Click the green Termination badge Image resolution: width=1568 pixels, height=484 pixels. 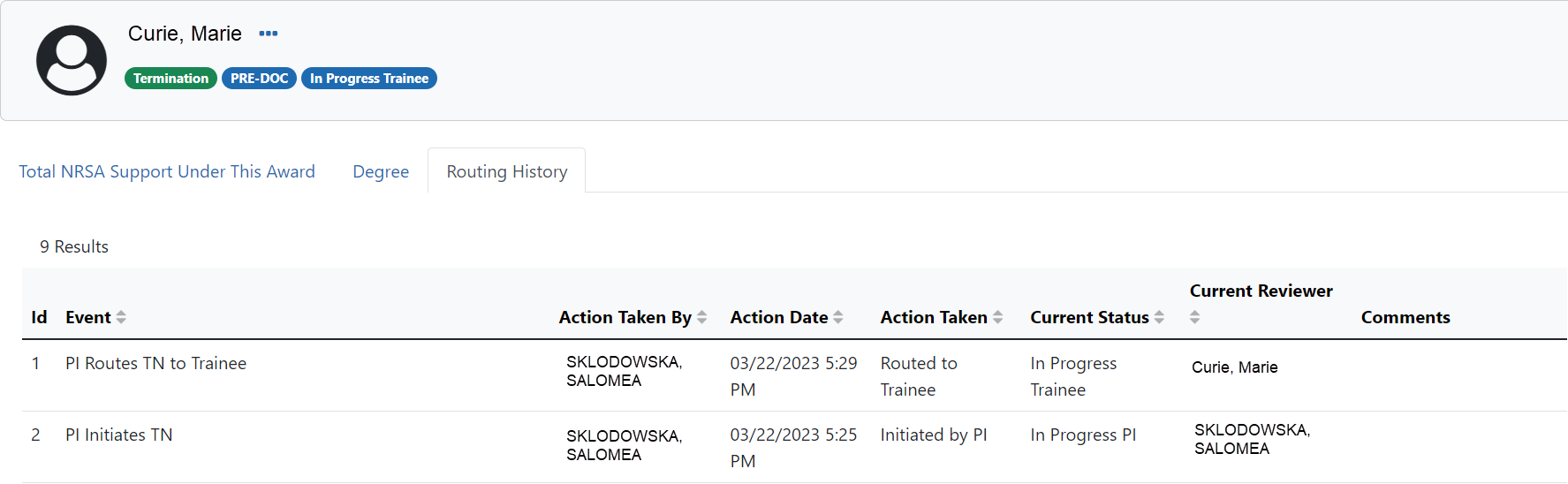pos(170,79)
